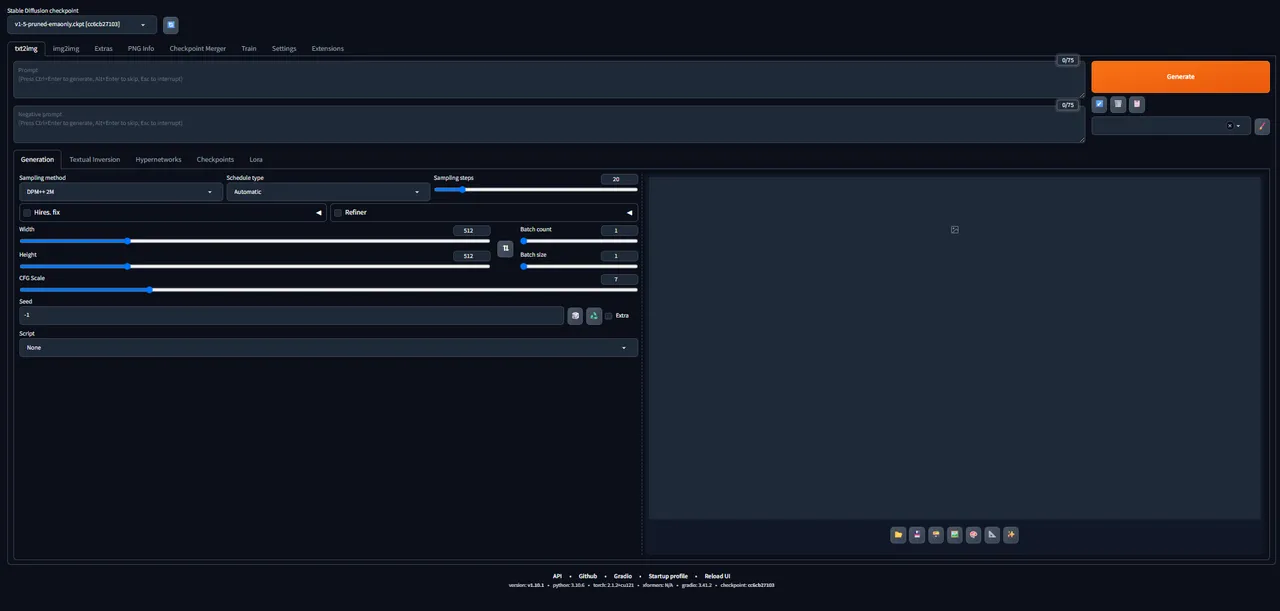Open the Settings tab

284,48
